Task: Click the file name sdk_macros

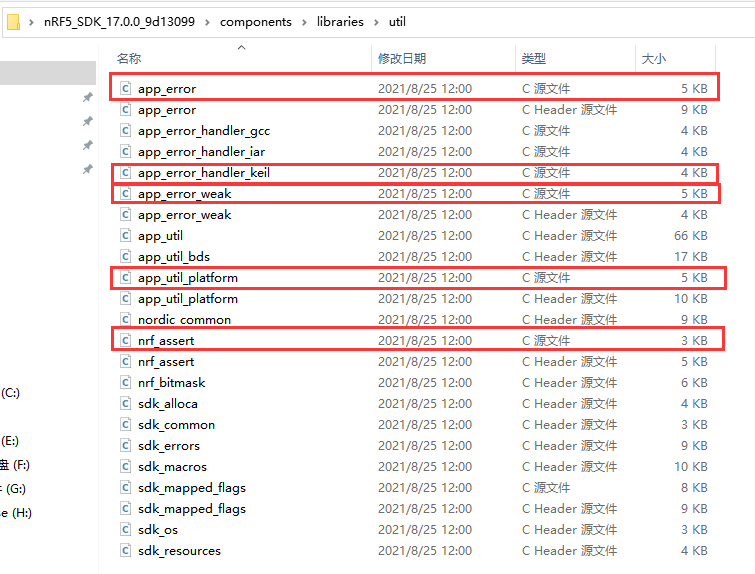Action: [172, 467]
